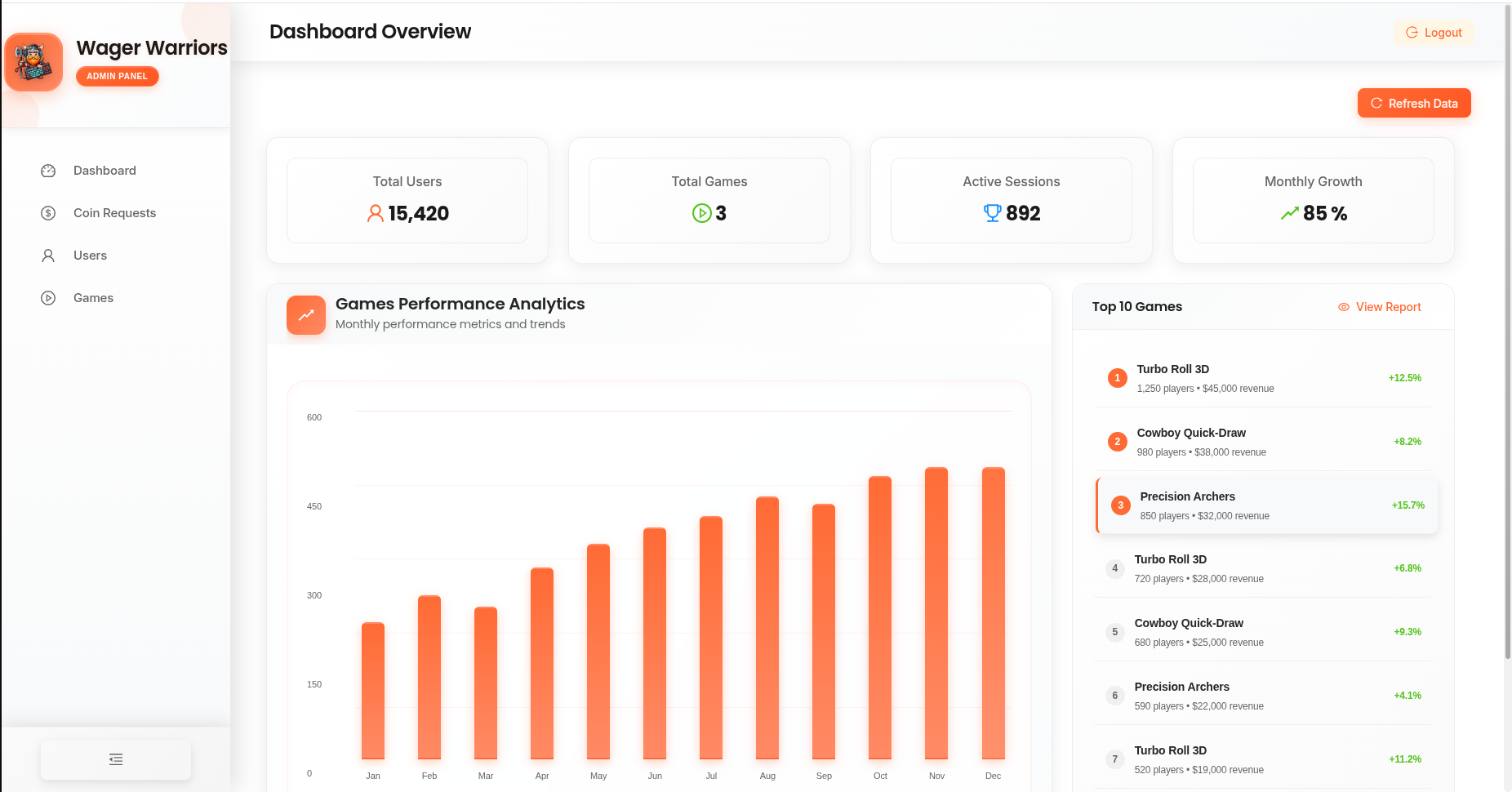Click the Active Sessions trophy icon
The height and width of the screenshot is (792, 1512).
coord(992,213)
